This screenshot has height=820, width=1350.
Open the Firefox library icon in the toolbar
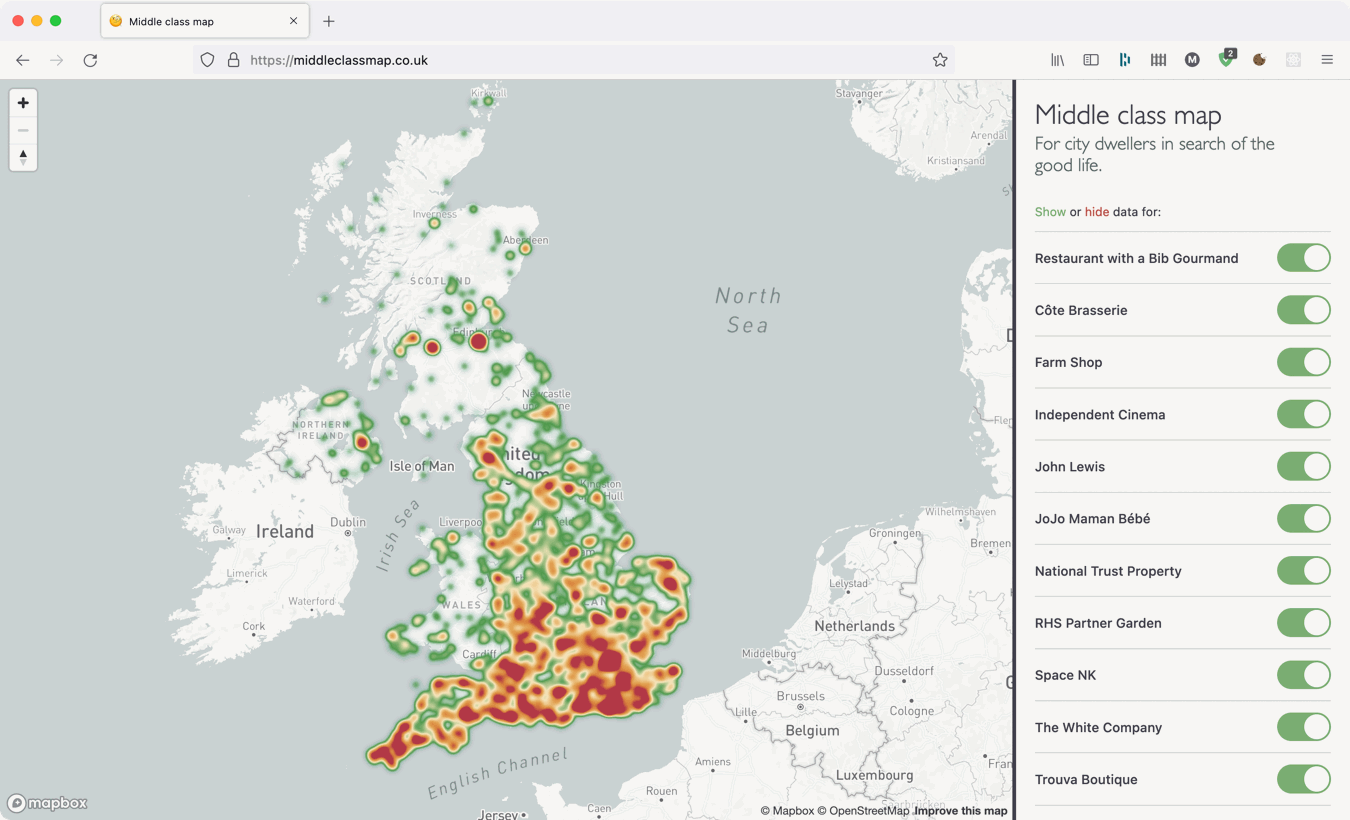pos(1057,60)
